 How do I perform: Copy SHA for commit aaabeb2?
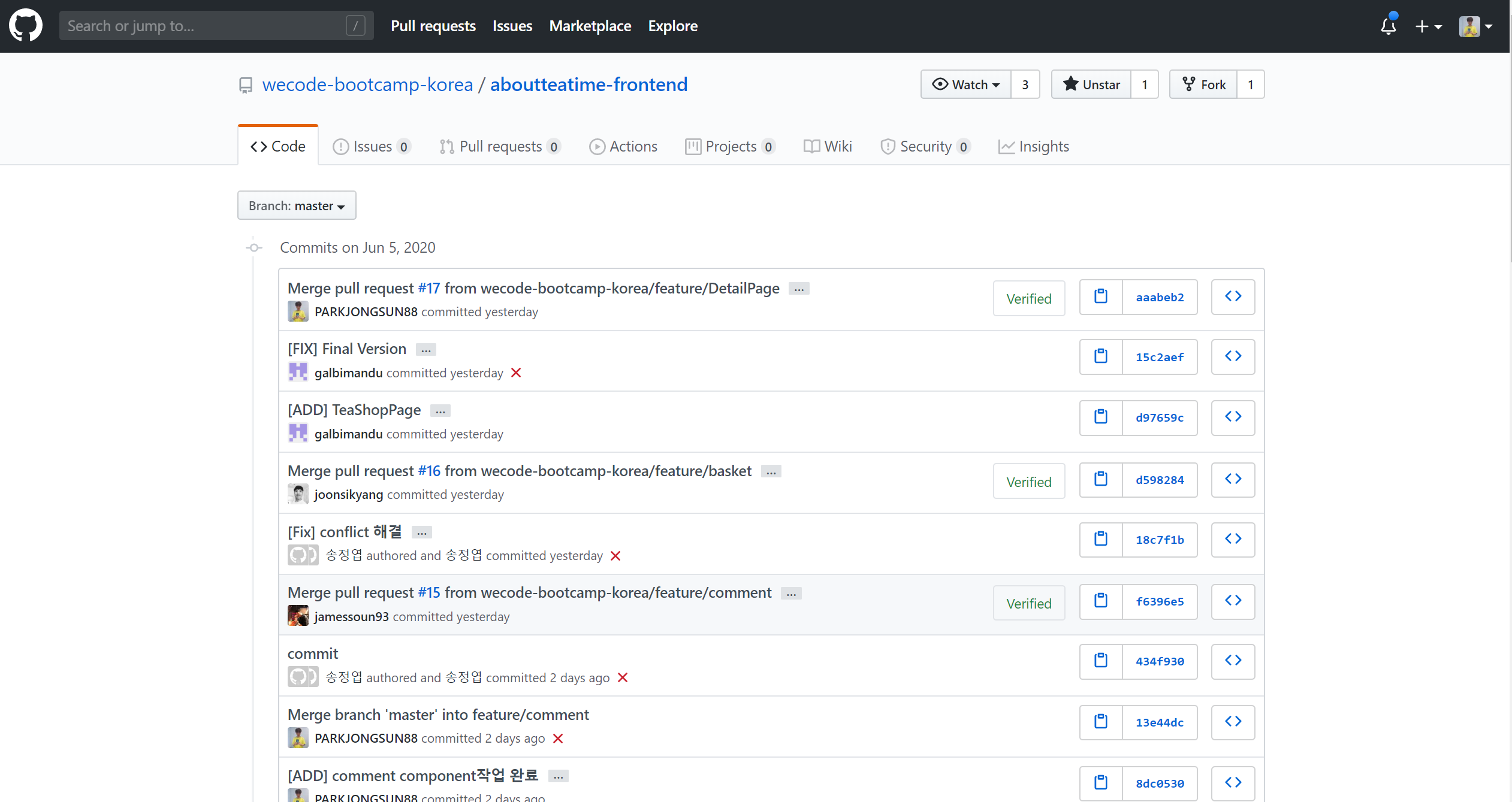click(x=1101, y=297)
